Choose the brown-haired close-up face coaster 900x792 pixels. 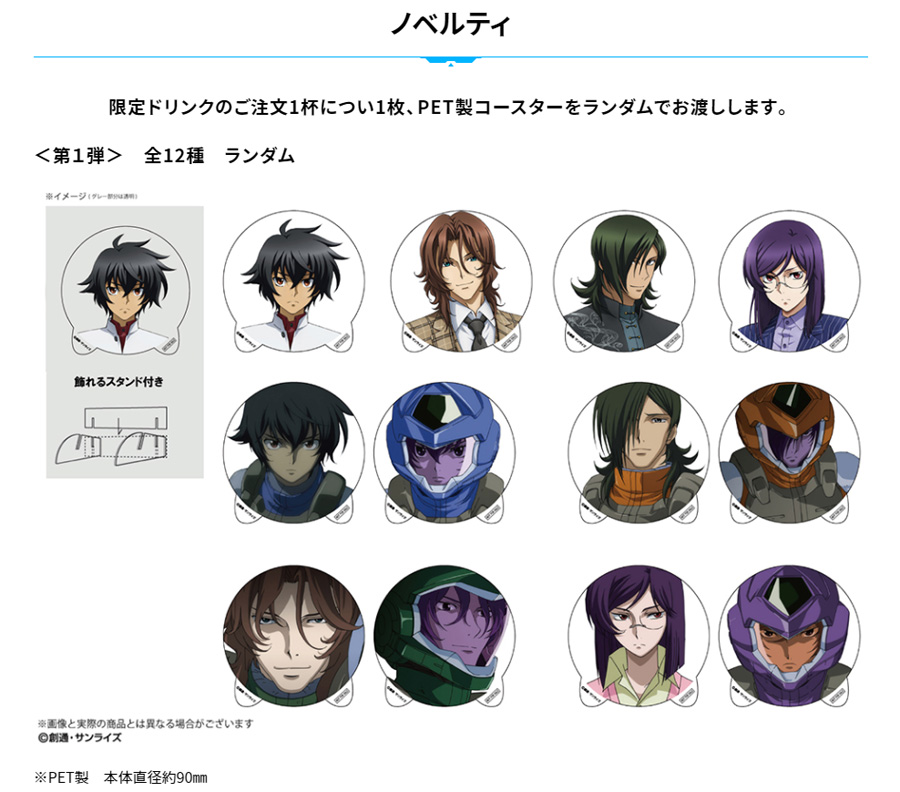click(x=293, y=636)
